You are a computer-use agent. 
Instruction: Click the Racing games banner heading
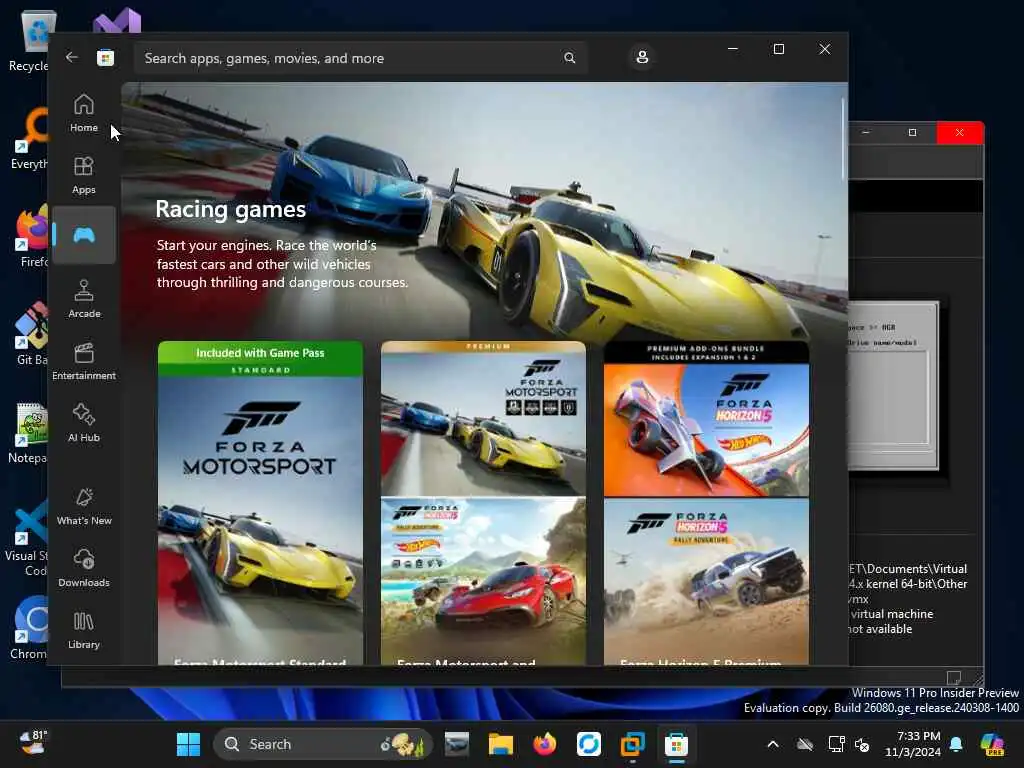point(231,209)
